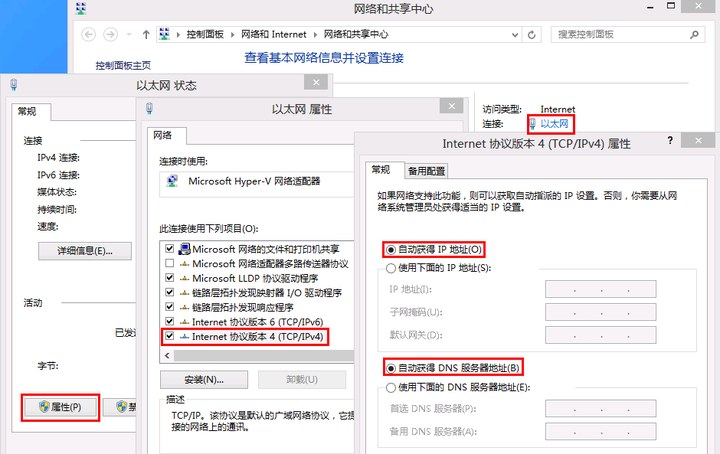
Task: Click 安装(N)... button
Action: coord(204,380)
